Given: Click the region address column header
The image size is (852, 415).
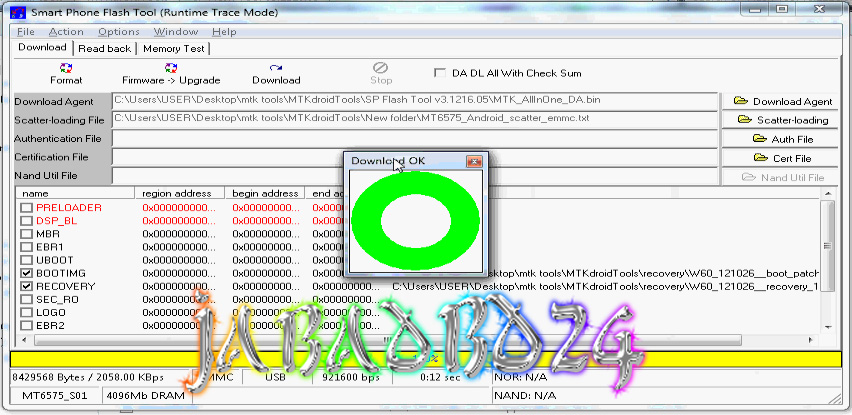Looking at the screenshot, I should (180, 193).
